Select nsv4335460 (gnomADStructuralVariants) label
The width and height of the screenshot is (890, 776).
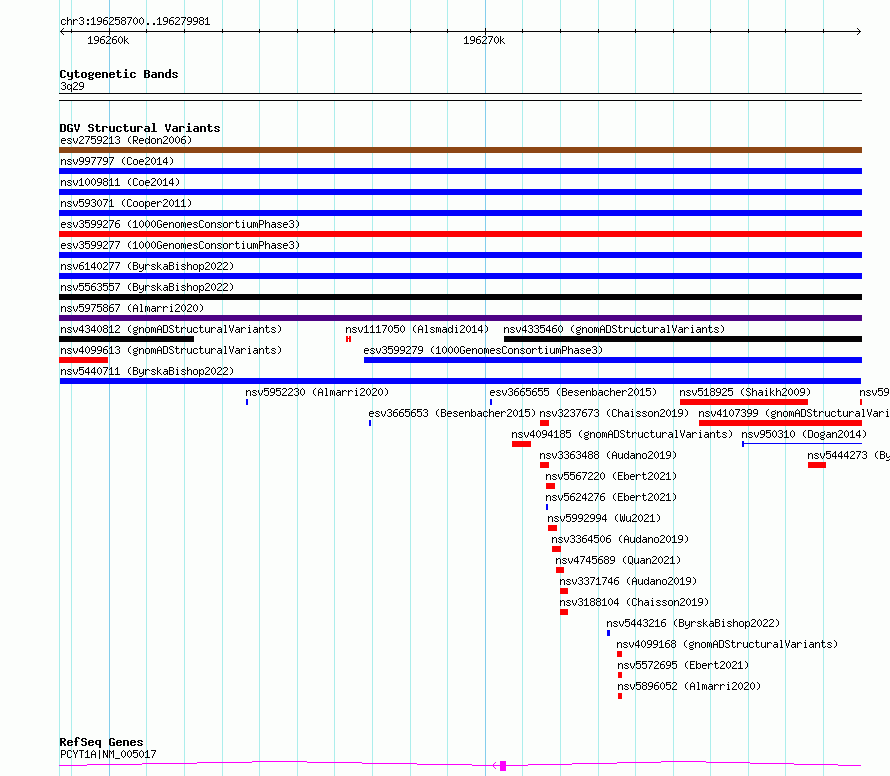(x=614, y=329)
